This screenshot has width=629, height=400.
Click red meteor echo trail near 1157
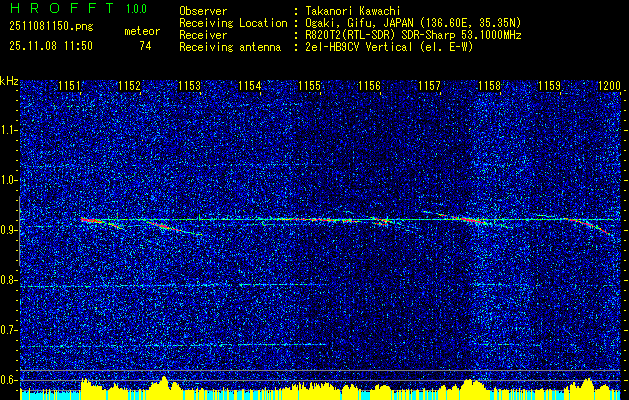469,220
